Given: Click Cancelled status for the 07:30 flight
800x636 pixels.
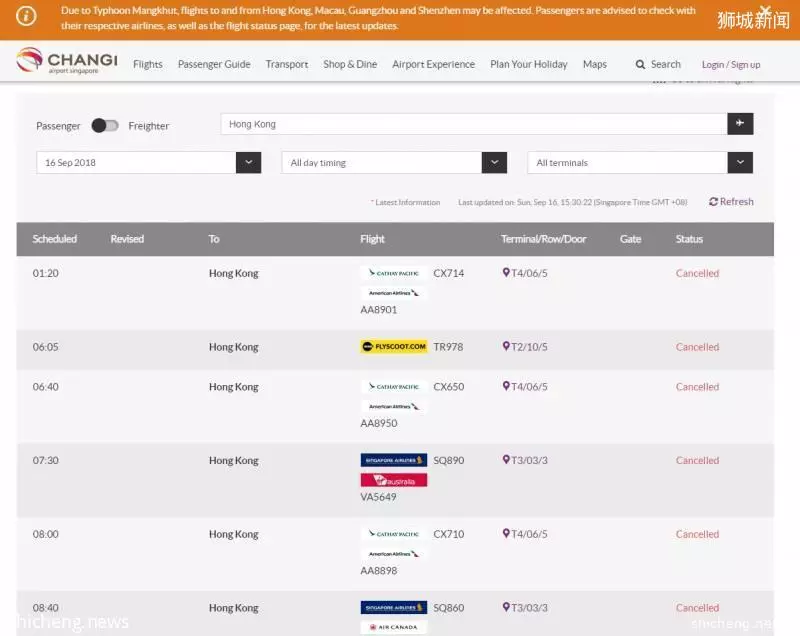Looking at the screenshot, I should [697, 460].
